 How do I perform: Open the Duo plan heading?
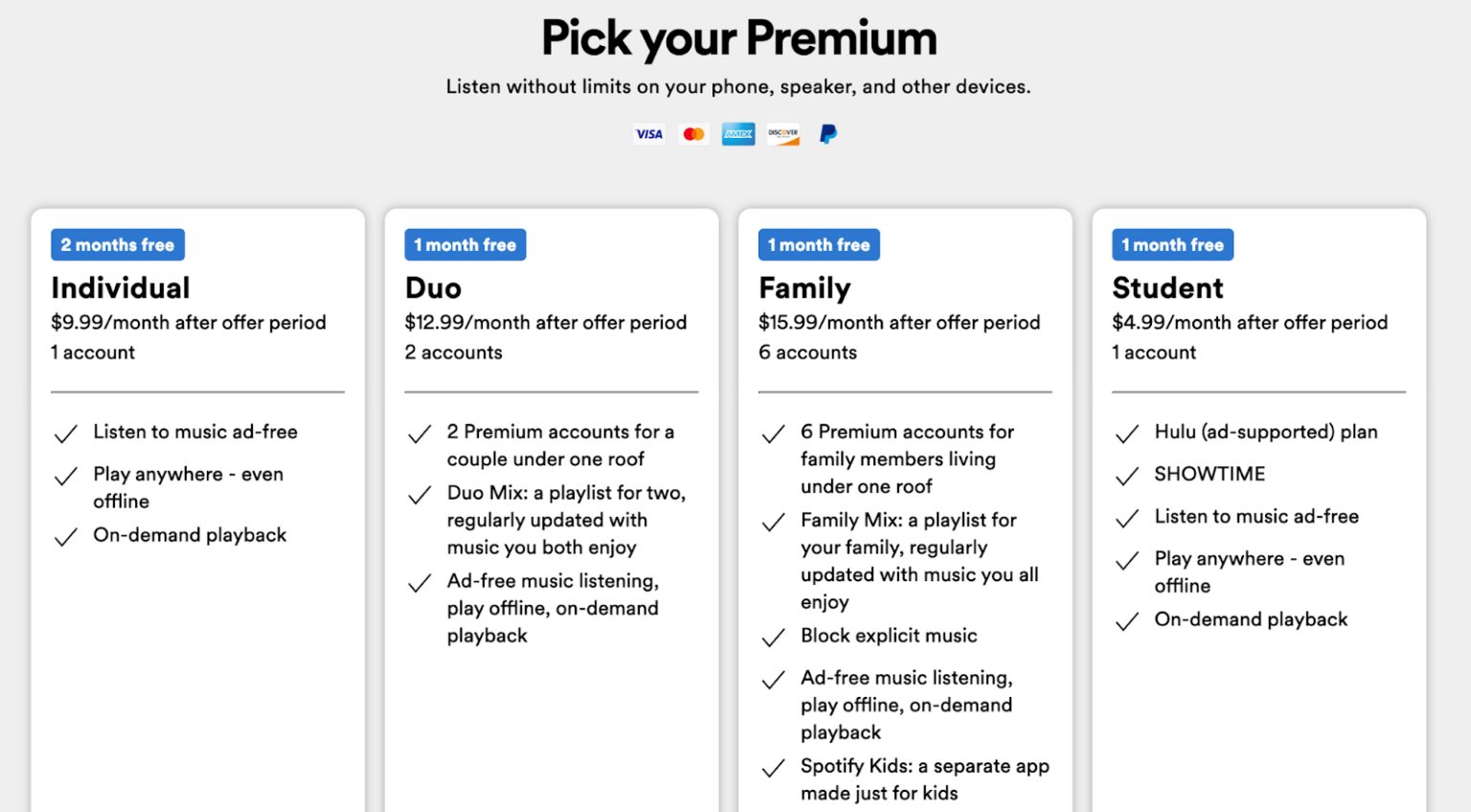(433, 288)
